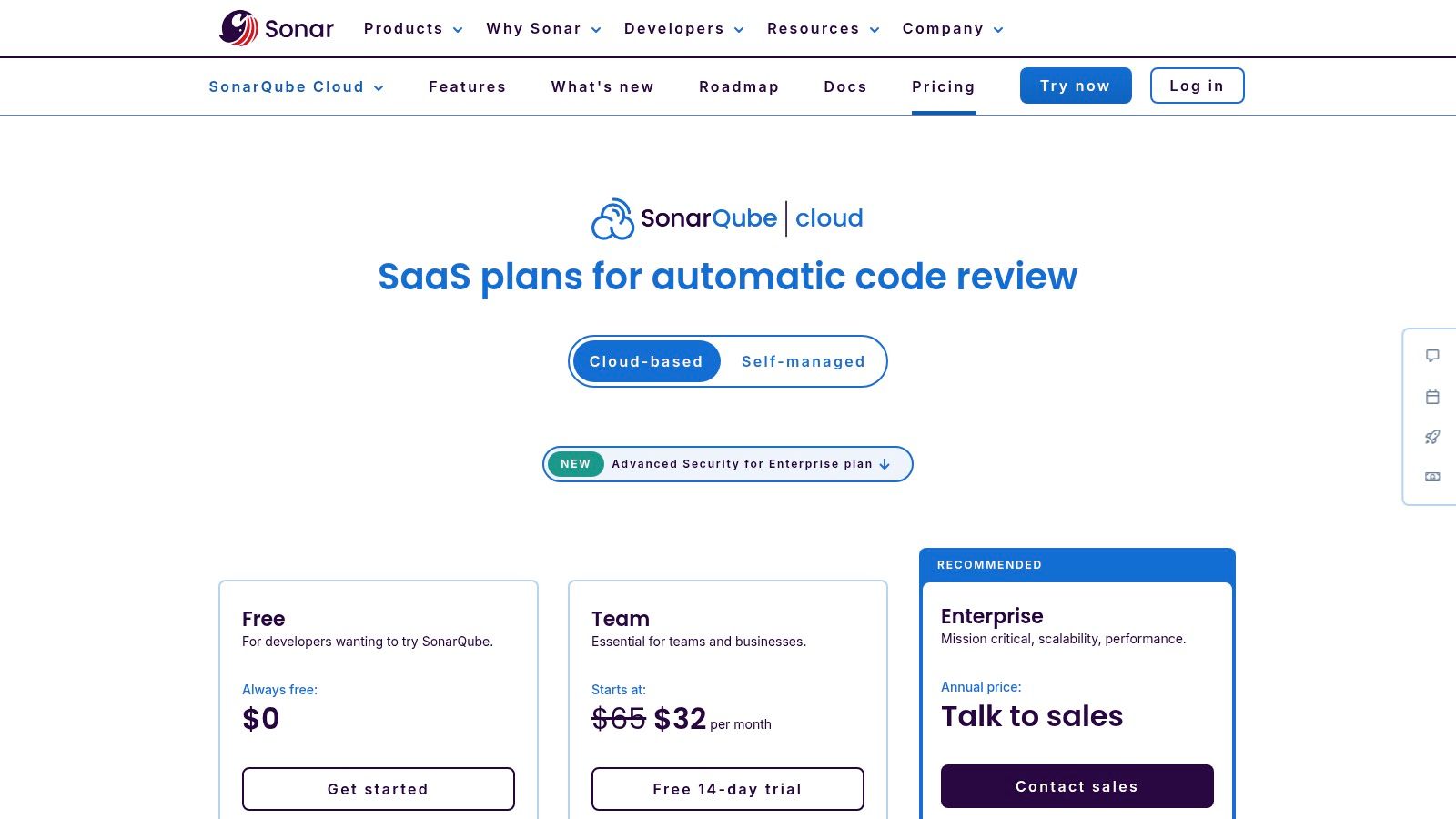Select the rocket icon in the right sidebar
This screenshot has width=1456, height=819.
pyautogui.click(x=1432, y=437)
